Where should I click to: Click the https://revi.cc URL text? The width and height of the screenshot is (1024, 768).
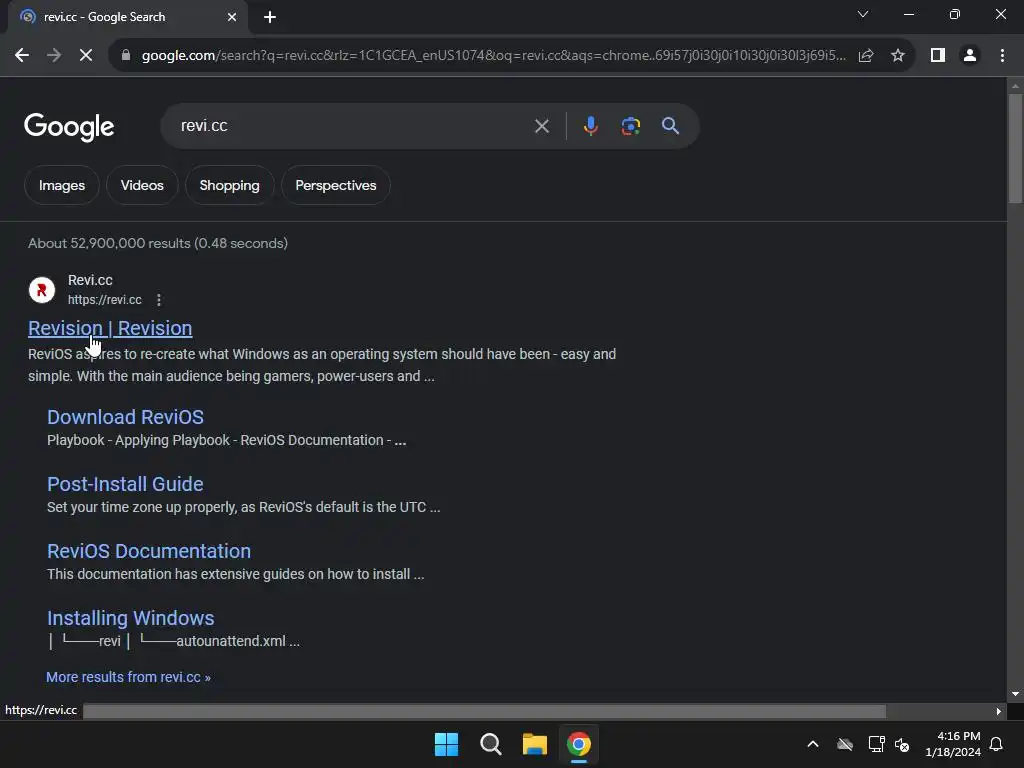coord(104,300)
